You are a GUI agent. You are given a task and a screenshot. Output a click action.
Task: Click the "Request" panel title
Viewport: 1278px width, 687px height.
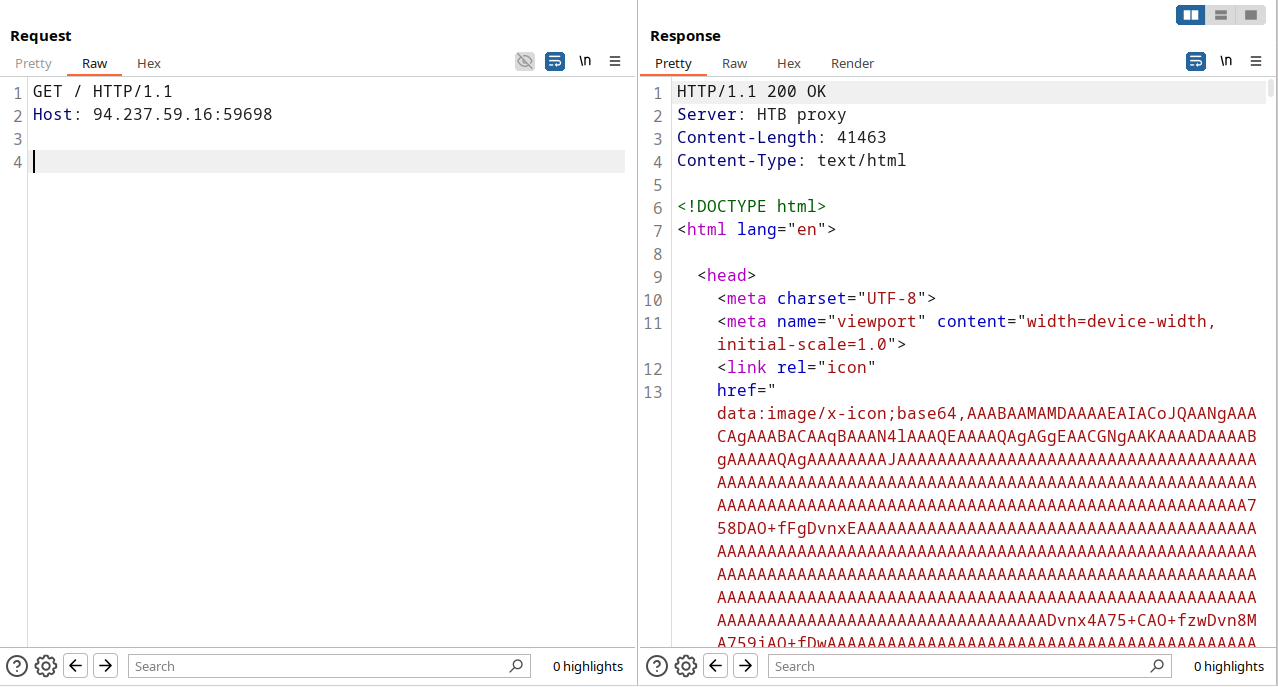click(x=41, y=36)
